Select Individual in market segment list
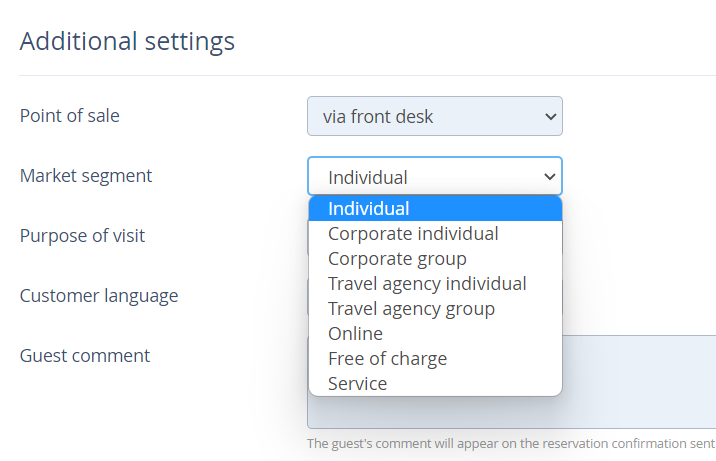 [x=435, y=209]
